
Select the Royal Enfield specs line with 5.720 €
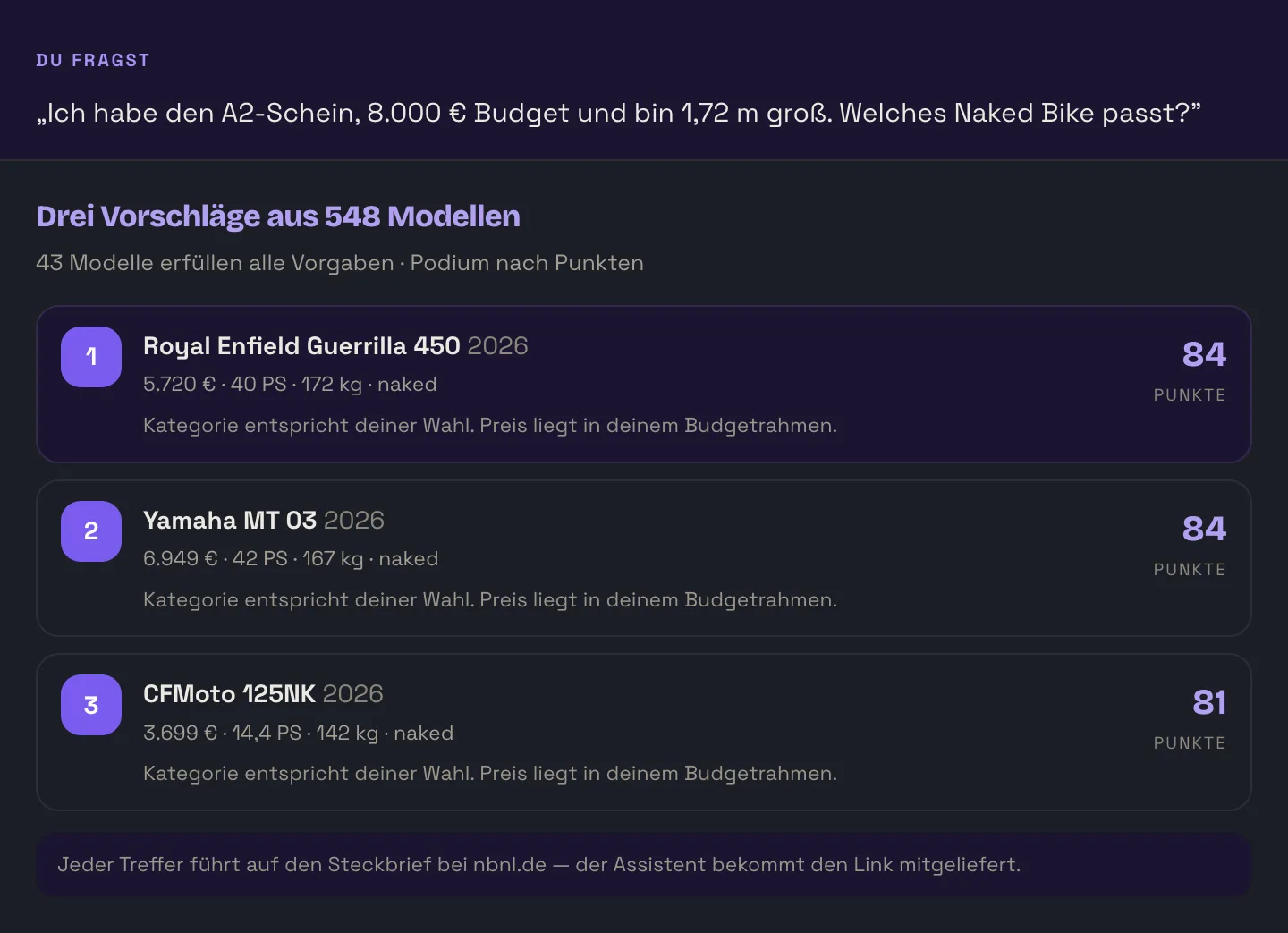click(290, 385)
